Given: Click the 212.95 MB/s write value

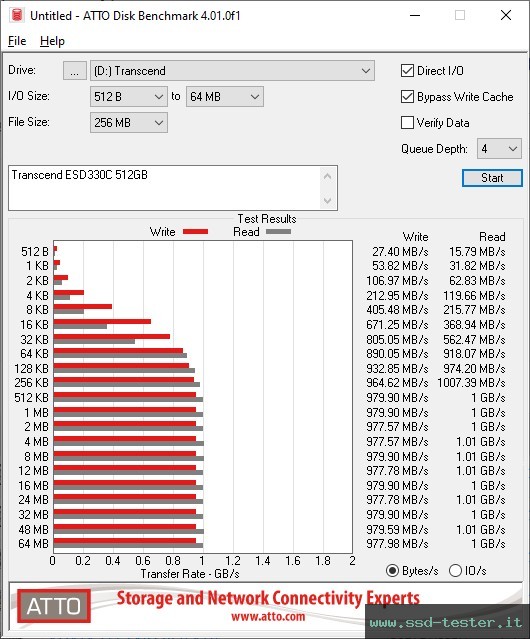Looking at the screenshot, I should (x=397, y=295).
